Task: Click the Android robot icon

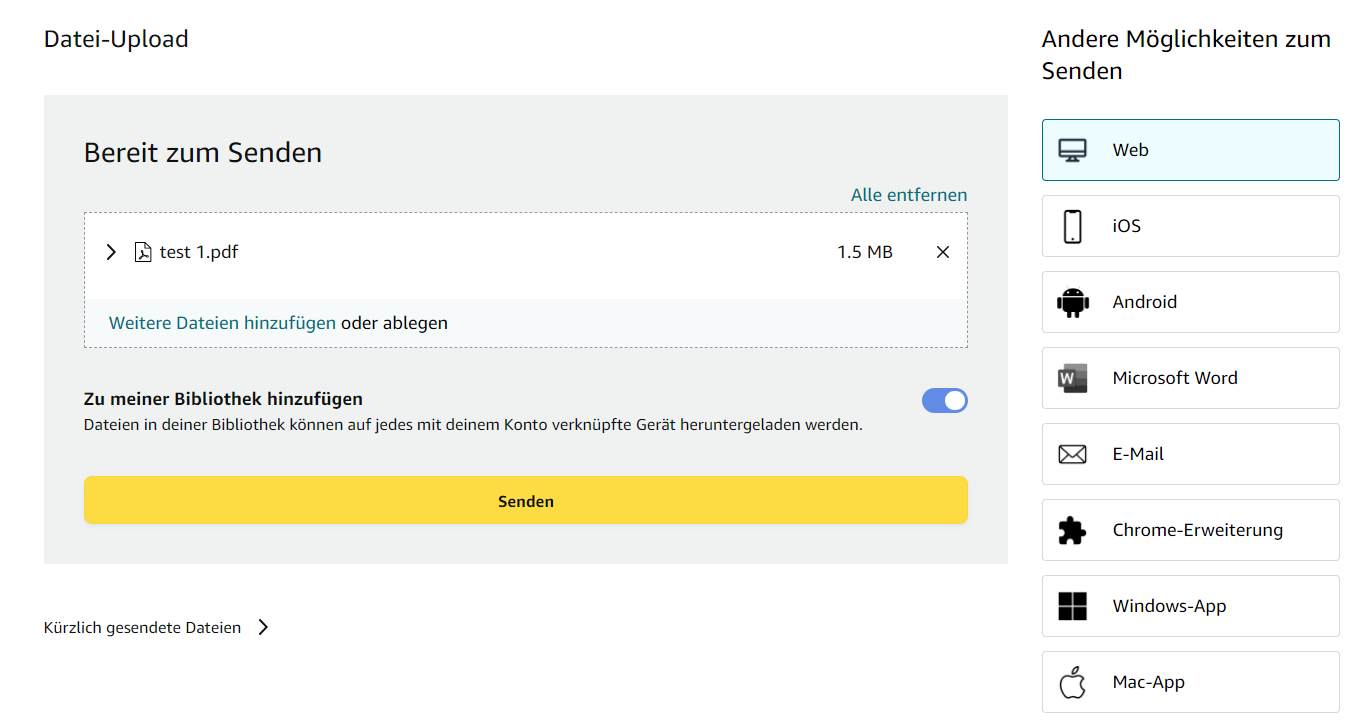Action: [1072, 302]
